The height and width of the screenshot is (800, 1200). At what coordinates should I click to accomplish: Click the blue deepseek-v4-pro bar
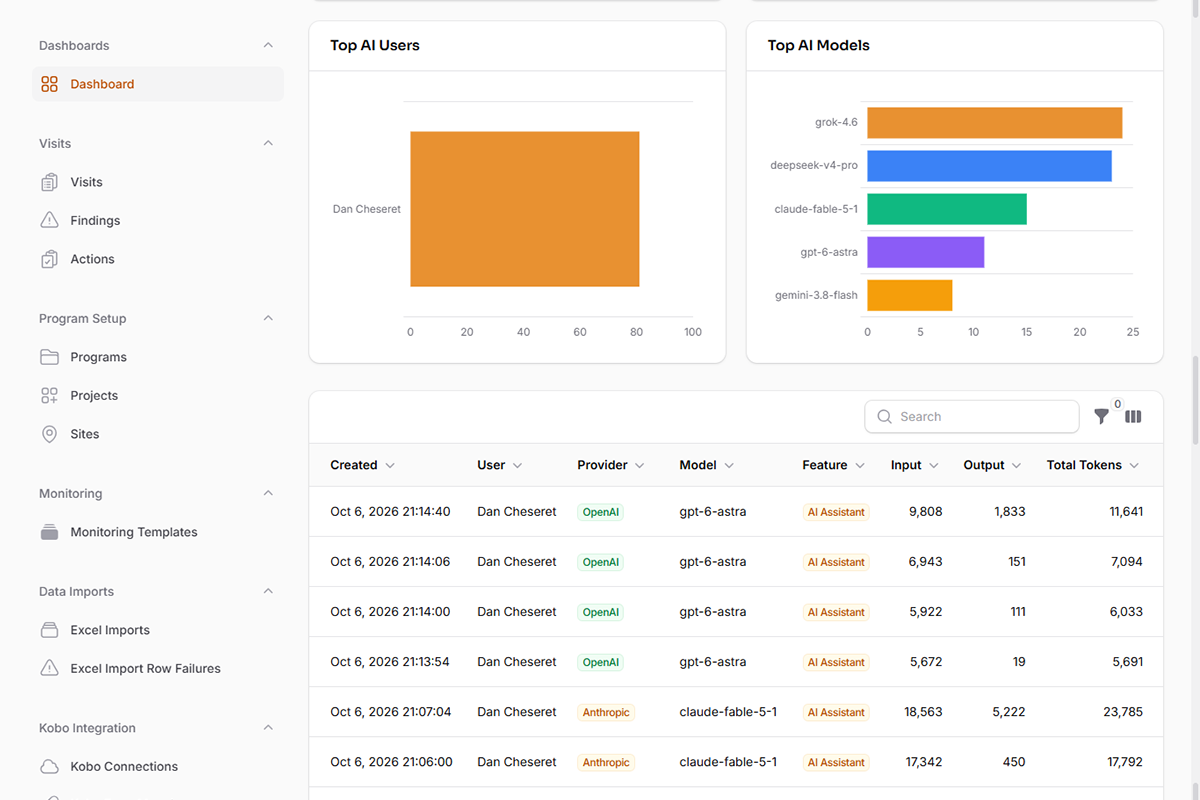(x=989, y=166)
